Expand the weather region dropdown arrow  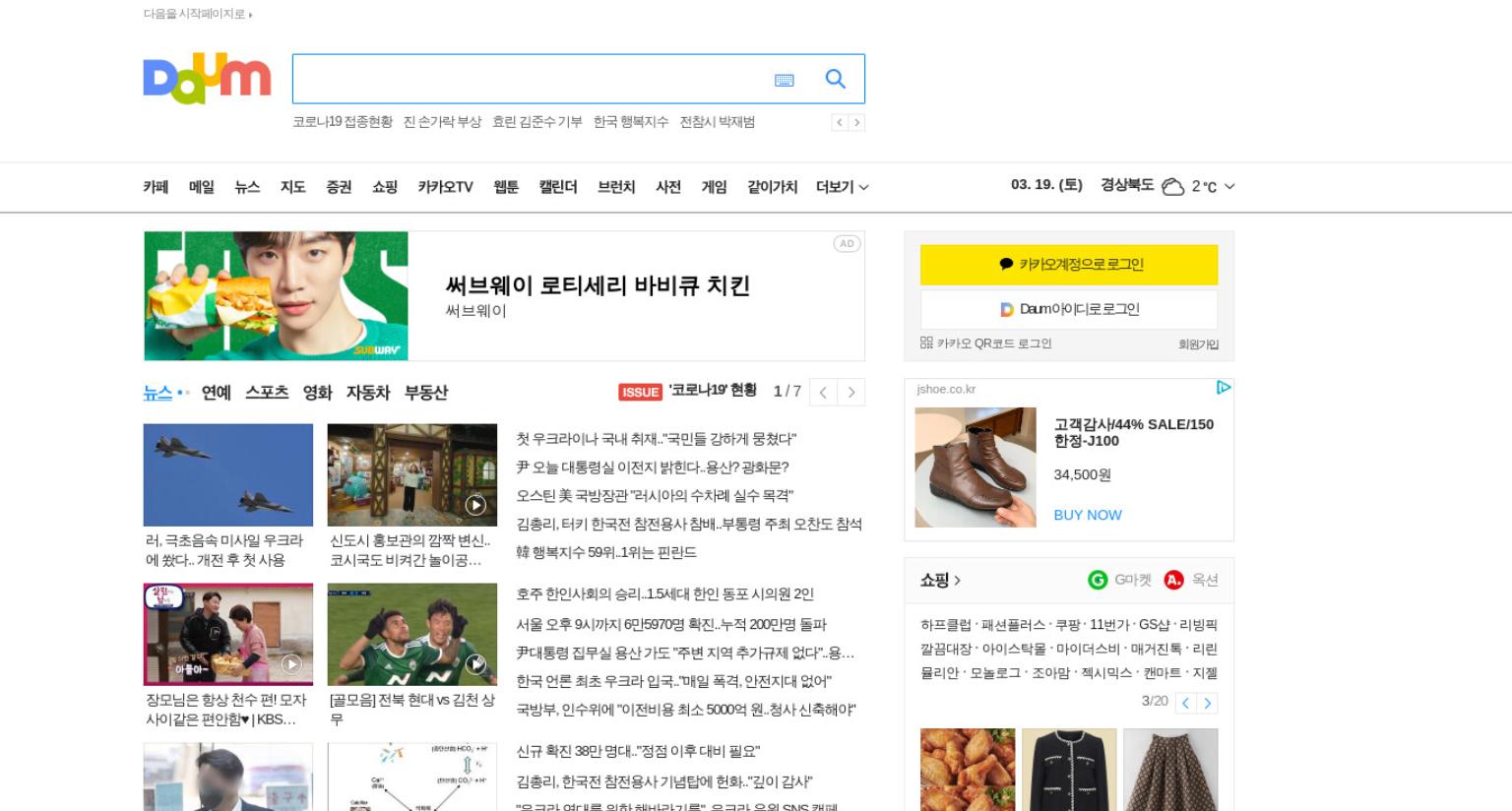(1229, 186)
